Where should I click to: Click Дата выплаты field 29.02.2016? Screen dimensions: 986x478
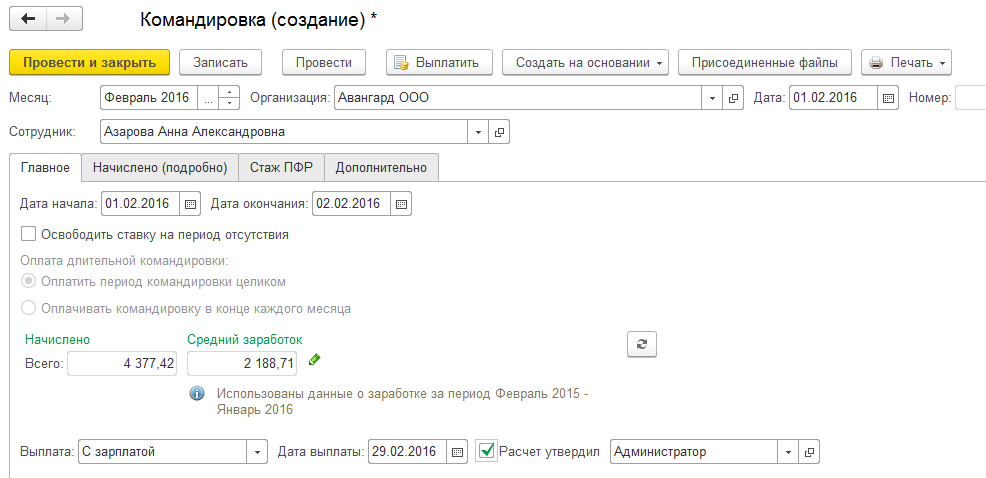tap(407, 452)
